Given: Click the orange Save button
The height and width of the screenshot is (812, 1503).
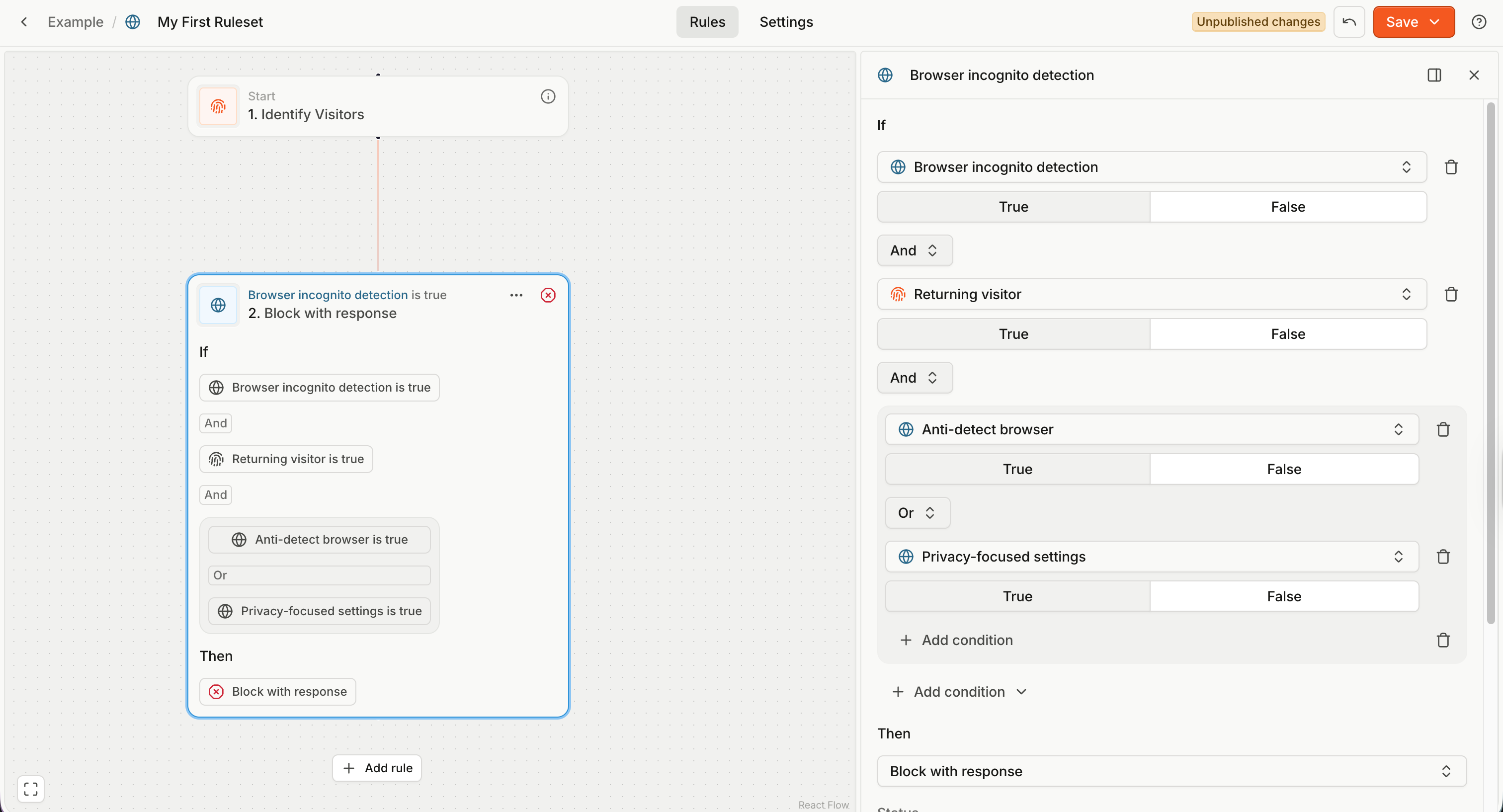Looking at the screenshot, I should [x=1402, y=22].
